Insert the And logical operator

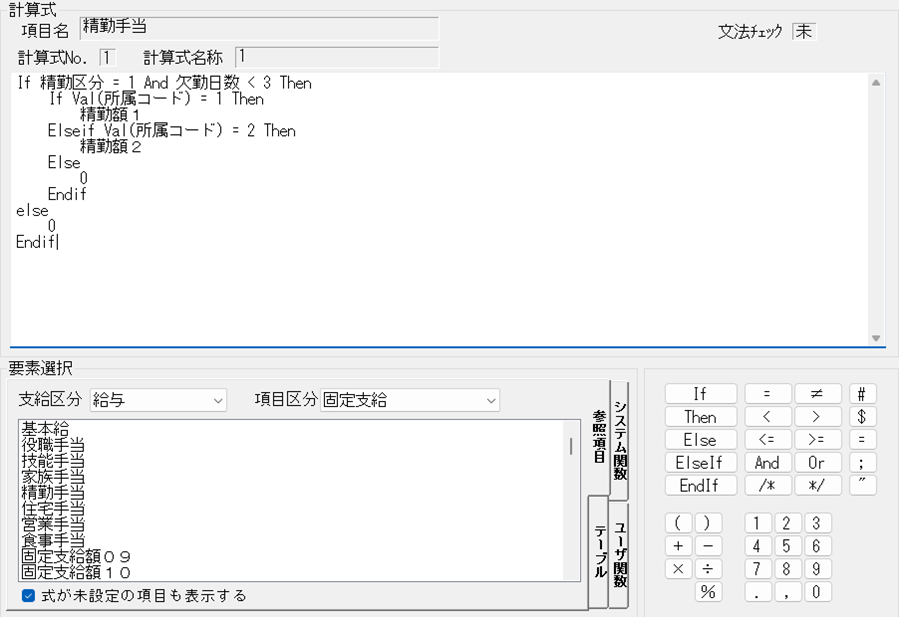pos(768,462)
